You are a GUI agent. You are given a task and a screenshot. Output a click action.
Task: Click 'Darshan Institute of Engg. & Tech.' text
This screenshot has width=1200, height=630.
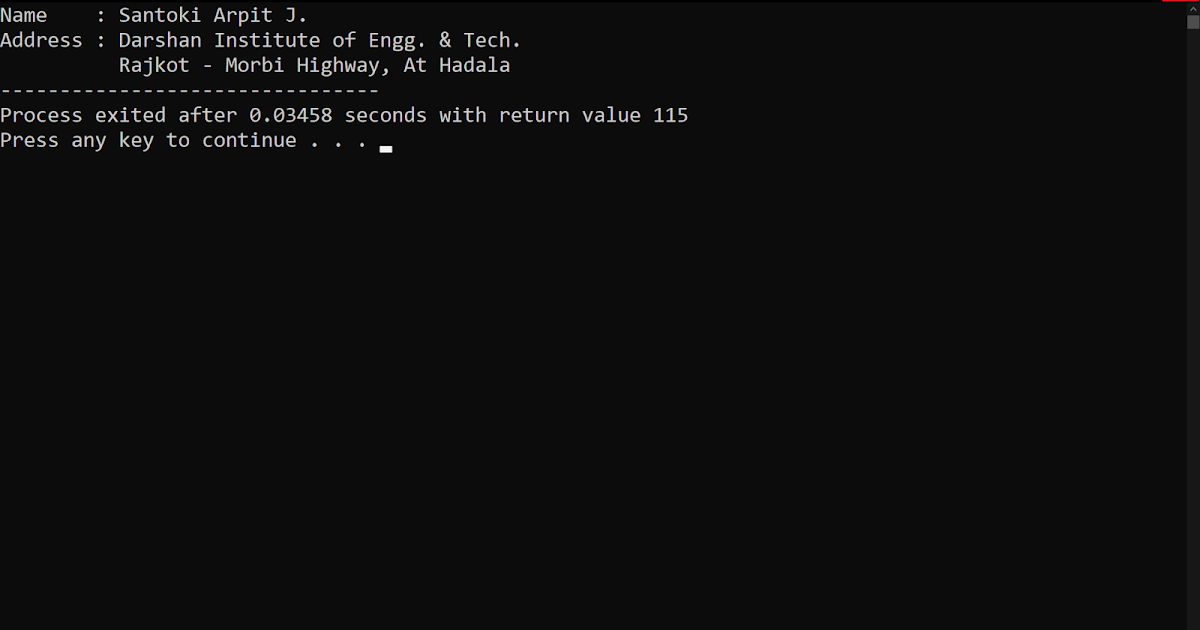[320, 41]
